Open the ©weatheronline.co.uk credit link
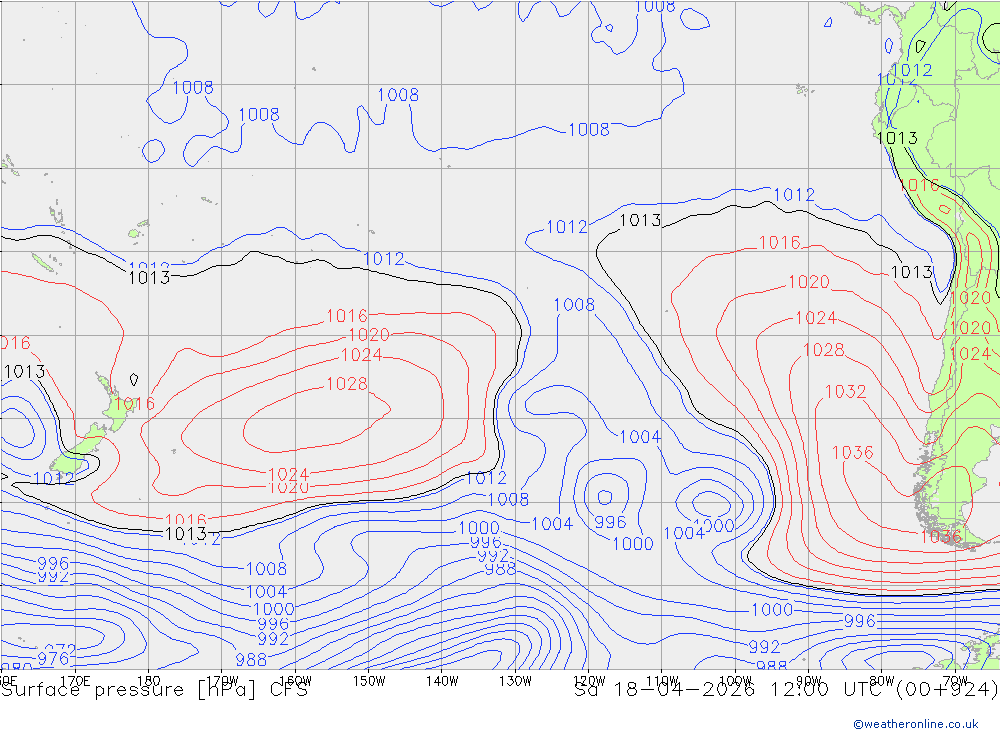This screenshot has height=733, width=1000. pyautogui.click(x=916, y=724)
